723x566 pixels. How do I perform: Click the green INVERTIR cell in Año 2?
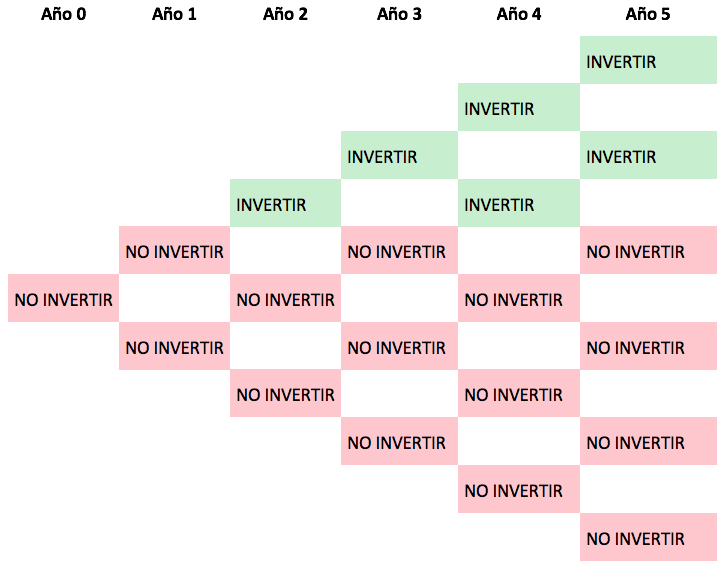pyautogui.click(x=285, y=203)
